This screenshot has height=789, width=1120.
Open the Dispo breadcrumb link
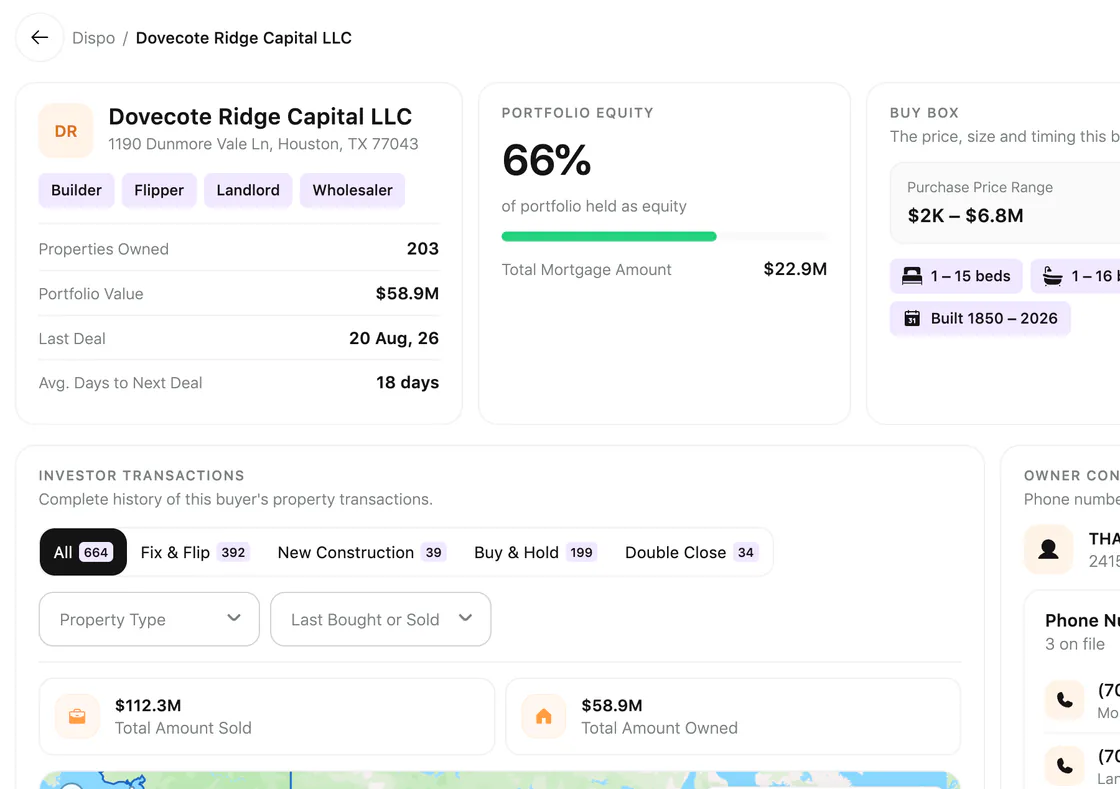coord(94,38)
